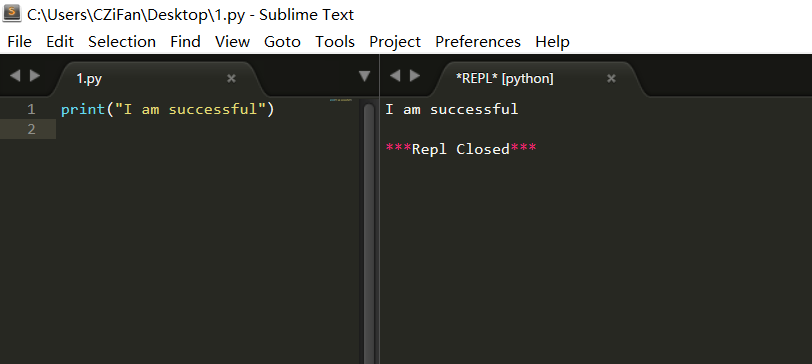
Task: Click the ***Repl Closed*** message
Action: coord(461,149)
